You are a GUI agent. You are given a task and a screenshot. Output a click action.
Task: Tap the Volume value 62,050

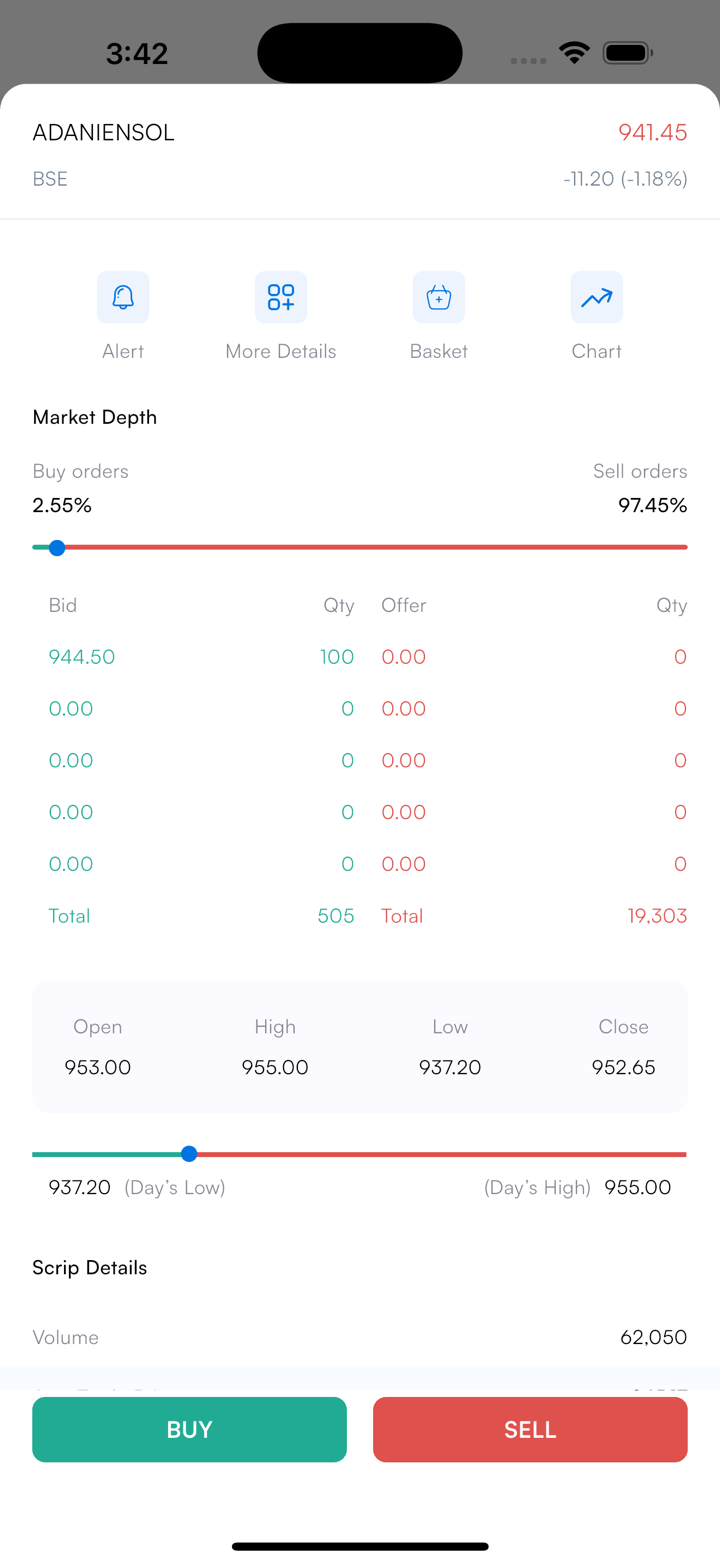click(653, 1338)
